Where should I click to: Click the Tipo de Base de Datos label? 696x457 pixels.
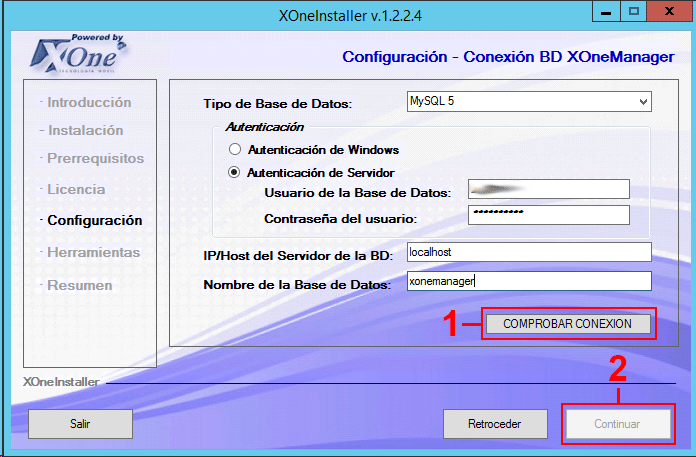pyautogui.click(x=277, y=104)
